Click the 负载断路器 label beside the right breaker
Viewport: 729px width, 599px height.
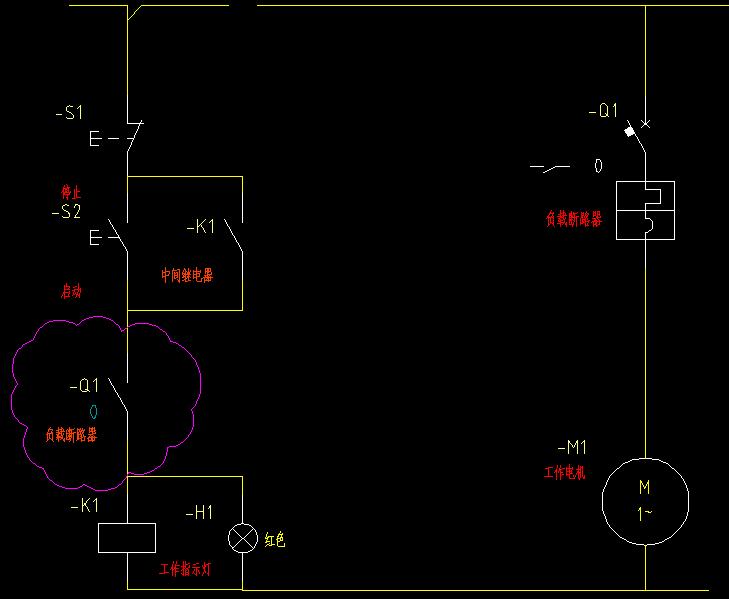pos(573,220)
